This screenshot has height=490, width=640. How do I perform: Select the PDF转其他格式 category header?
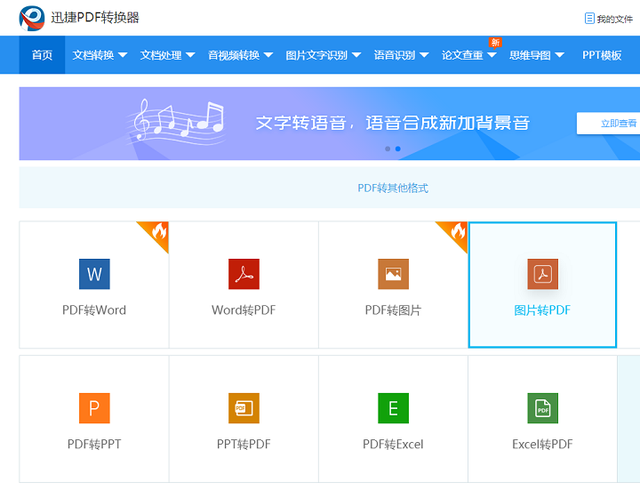(x=393, y=188)
